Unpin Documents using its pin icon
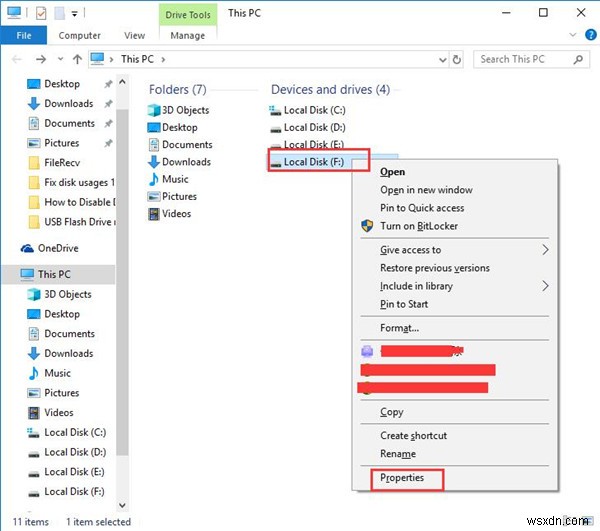Viewport: 600px width, 531px height. (x=109, y=124)
